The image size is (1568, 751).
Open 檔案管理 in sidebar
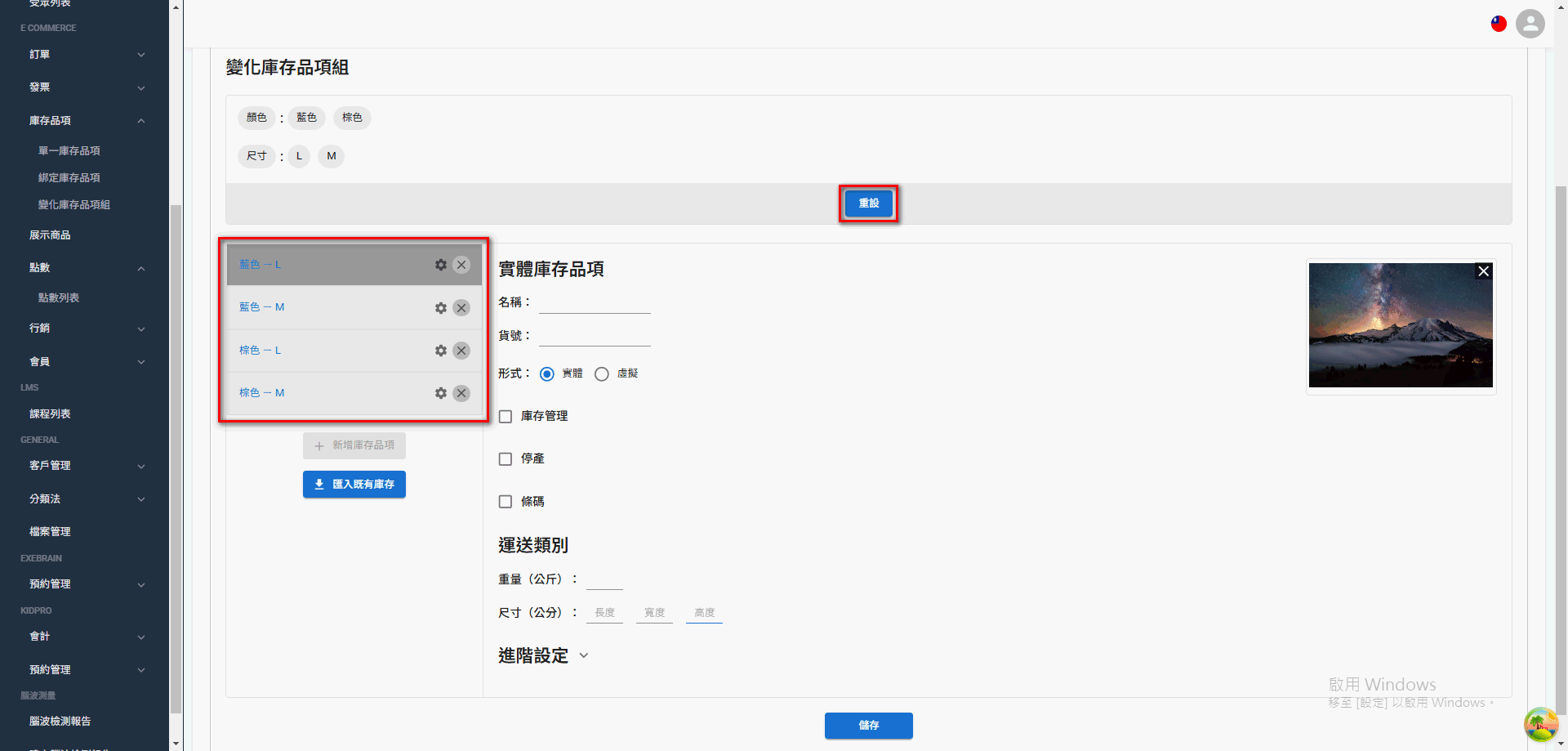click(50, 532)
